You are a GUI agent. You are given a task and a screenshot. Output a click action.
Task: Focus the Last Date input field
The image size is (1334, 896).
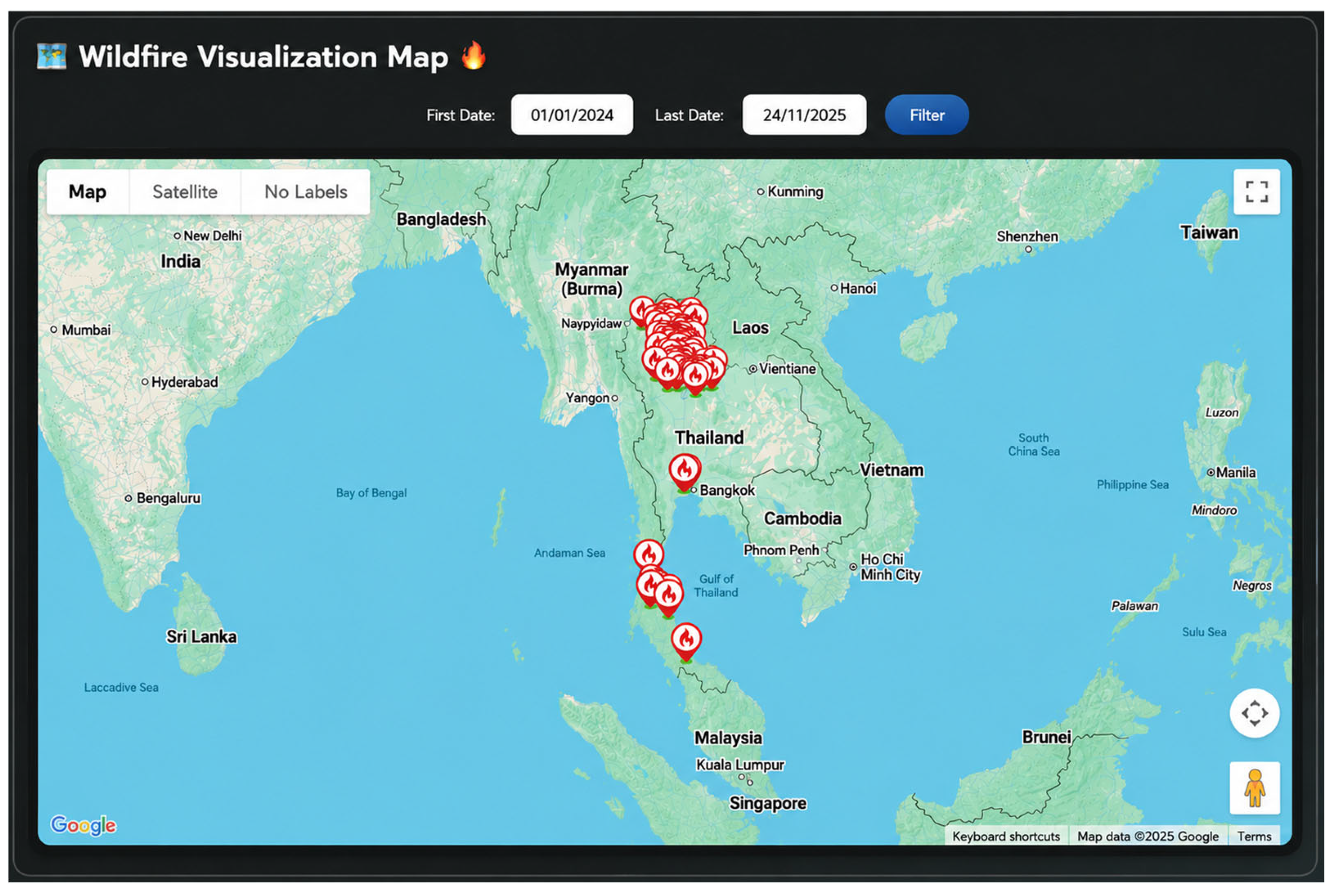(x=804, y=115)
